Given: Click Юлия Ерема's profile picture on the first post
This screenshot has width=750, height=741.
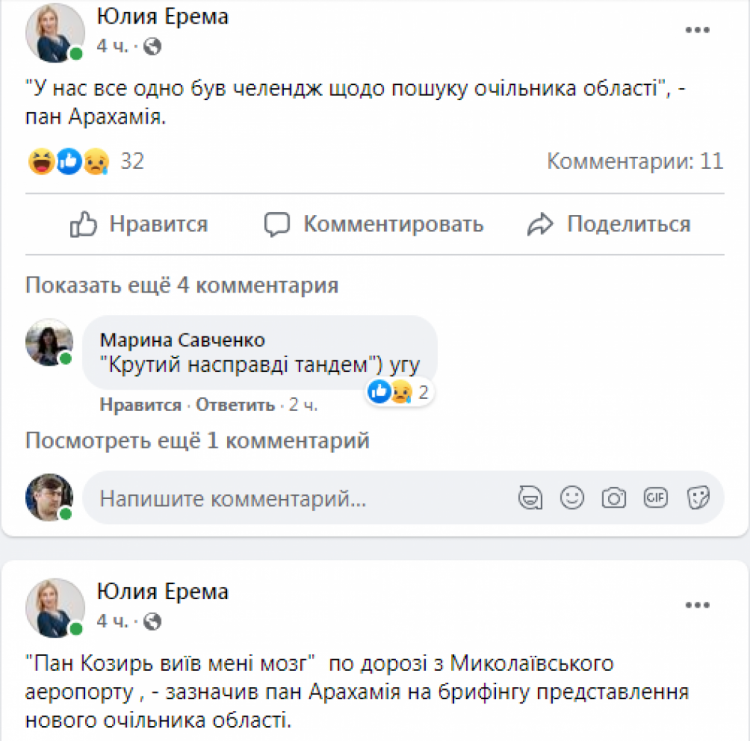Looking at the screenshot, I should coord(54,32).
